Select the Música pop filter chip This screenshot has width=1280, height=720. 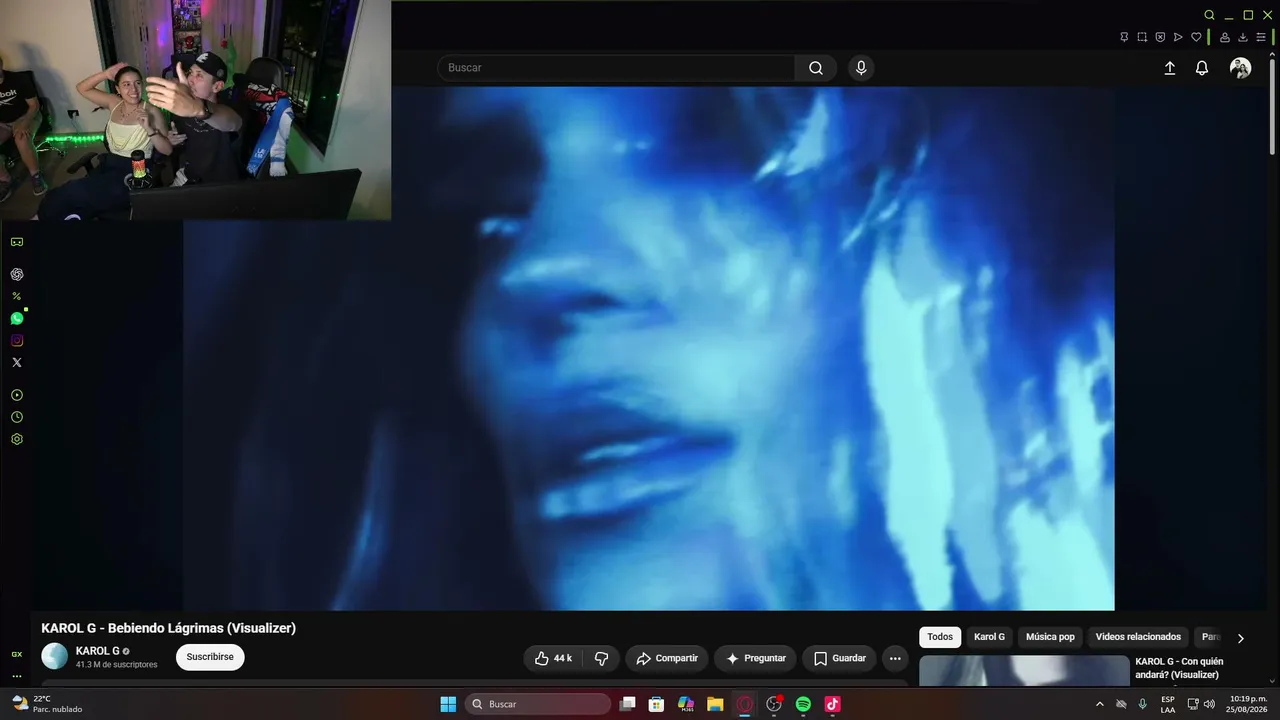[x=1050, y=637]
